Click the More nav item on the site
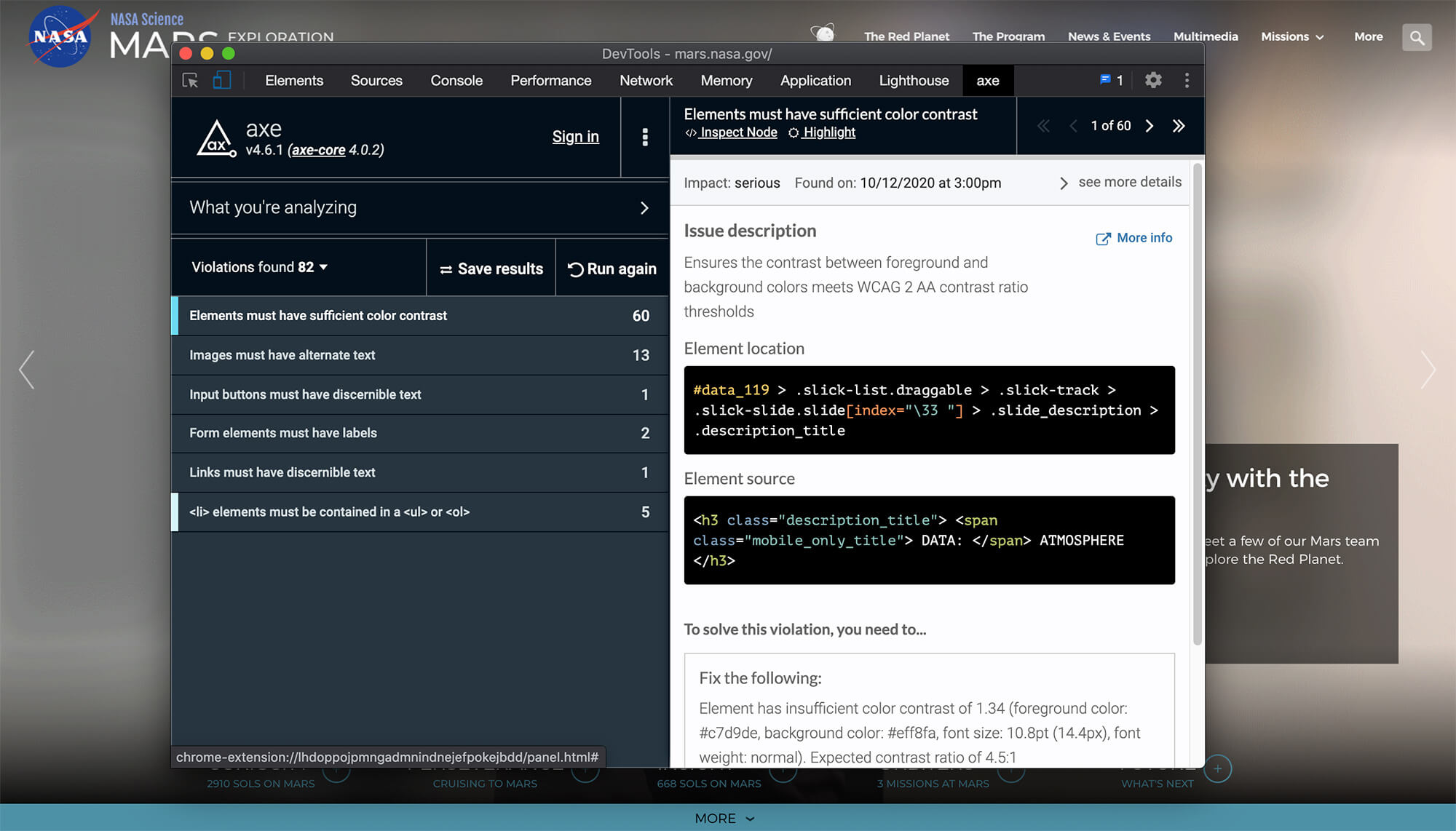Image resolution: width=1456 pixels, height=831 pixels. 1369,36
